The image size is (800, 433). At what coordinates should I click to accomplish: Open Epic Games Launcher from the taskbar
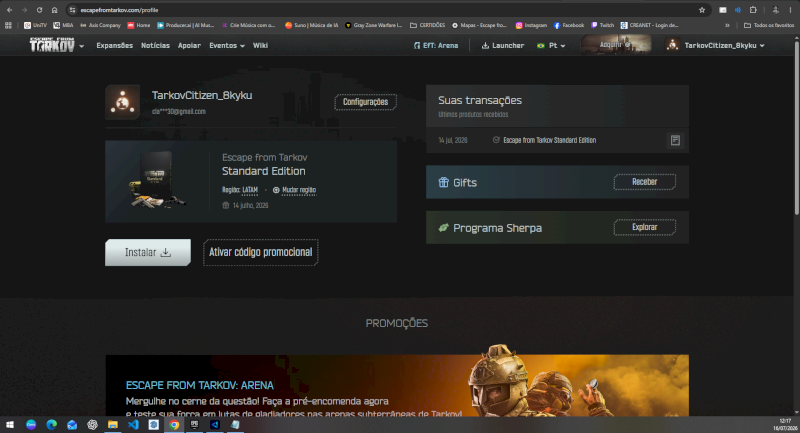[194, 424]
